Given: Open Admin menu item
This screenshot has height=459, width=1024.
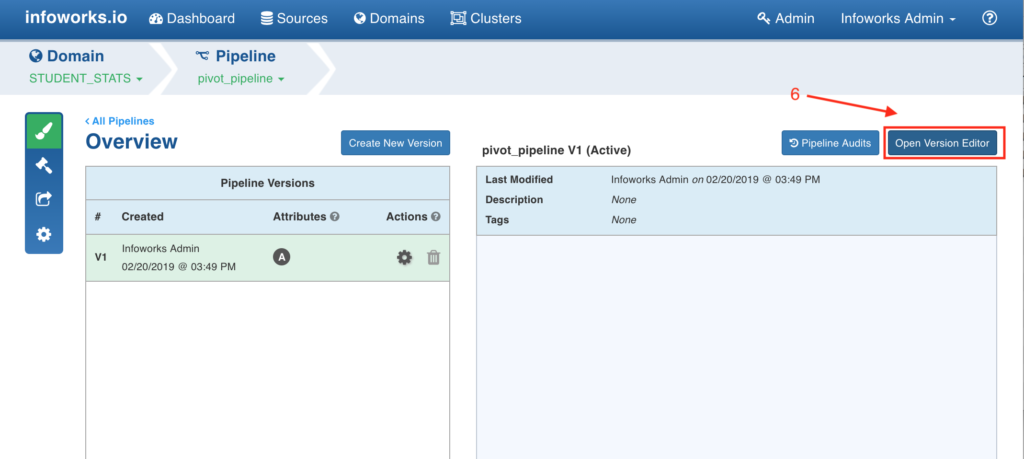Looking at the screenshot, I should point(786,18).
